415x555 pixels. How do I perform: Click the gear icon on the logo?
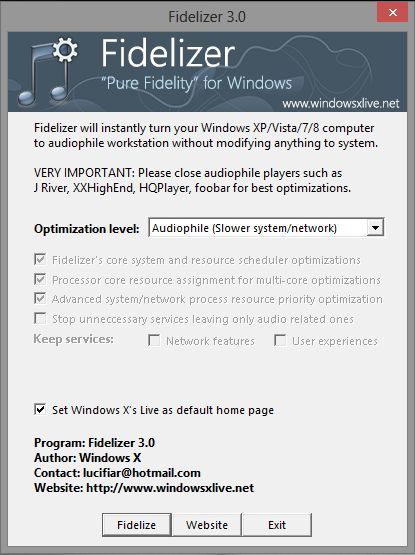pyautogui.click(x=65, y=50)
